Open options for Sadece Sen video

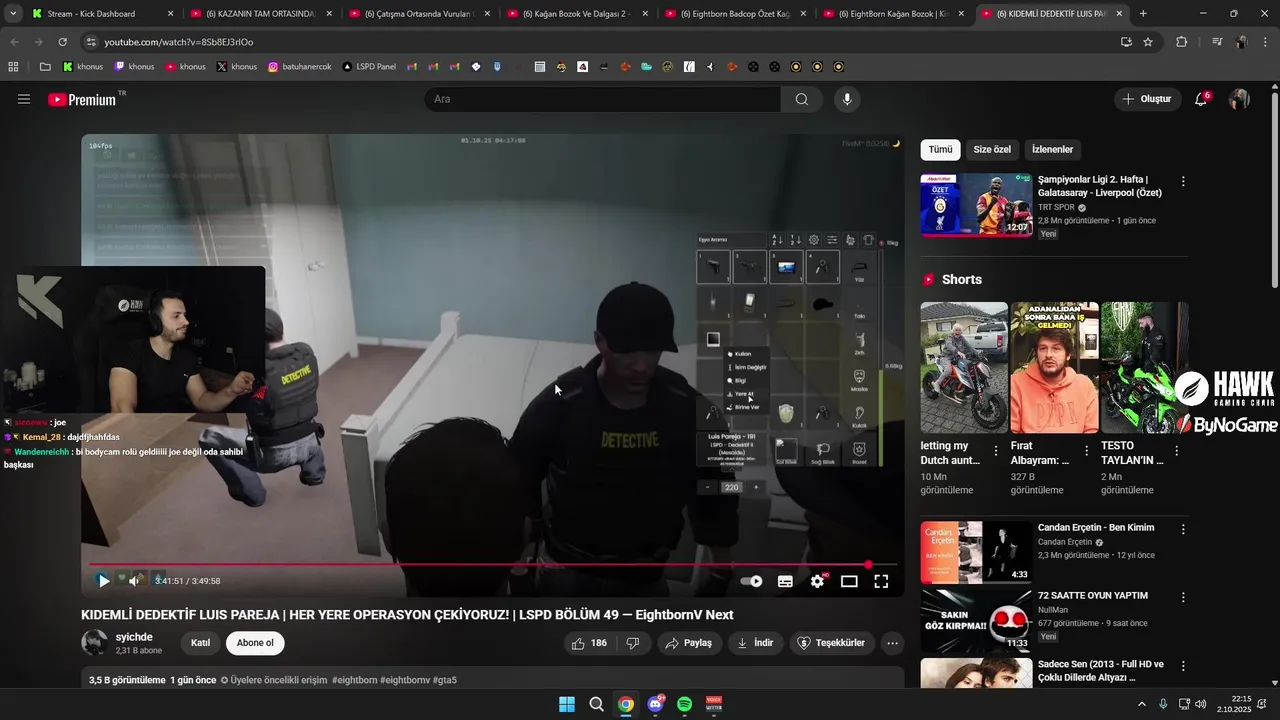pyautogui.click(x=1183, y=665)
